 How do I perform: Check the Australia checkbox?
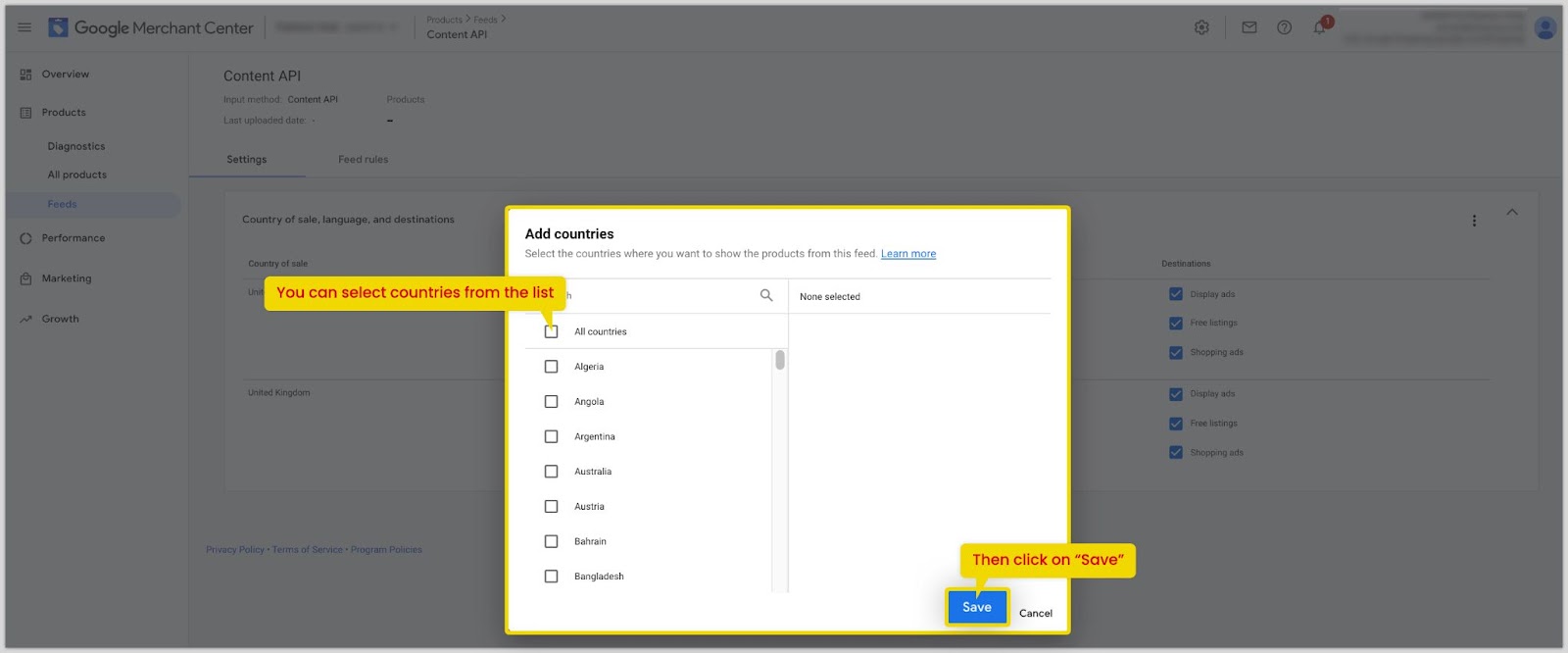tap(551, 472)
